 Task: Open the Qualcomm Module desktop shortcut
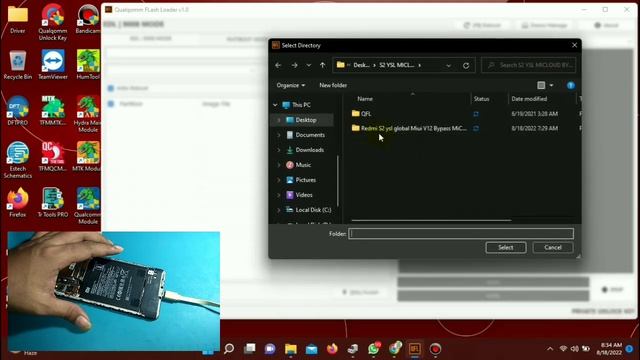[88, 206]
